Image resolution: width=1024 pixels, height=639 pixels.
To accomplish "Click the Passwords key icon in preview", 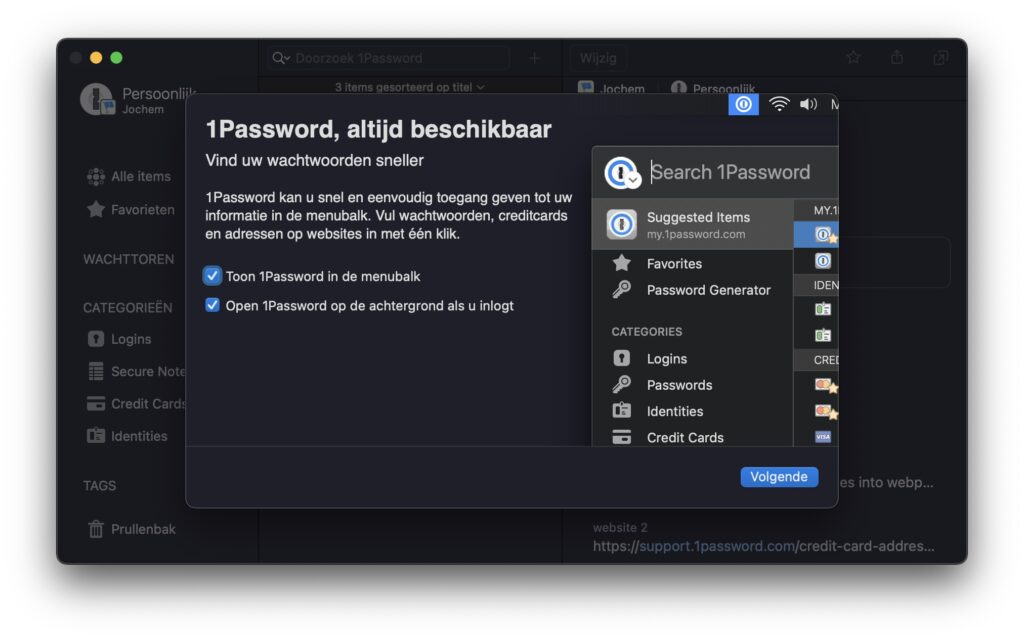I will [x=622, y=385].
